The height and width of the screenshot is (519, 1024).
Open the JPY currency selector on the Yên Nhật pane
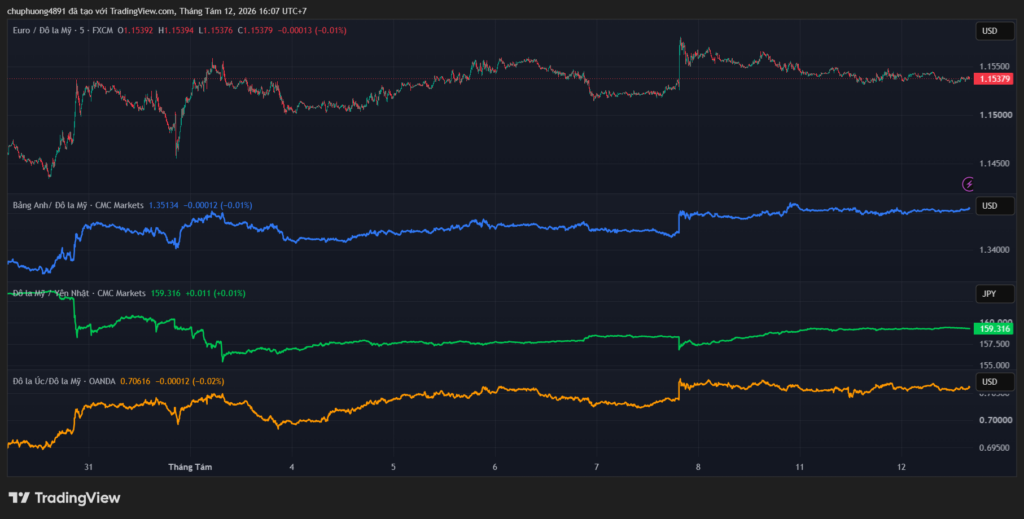[995, 294]
